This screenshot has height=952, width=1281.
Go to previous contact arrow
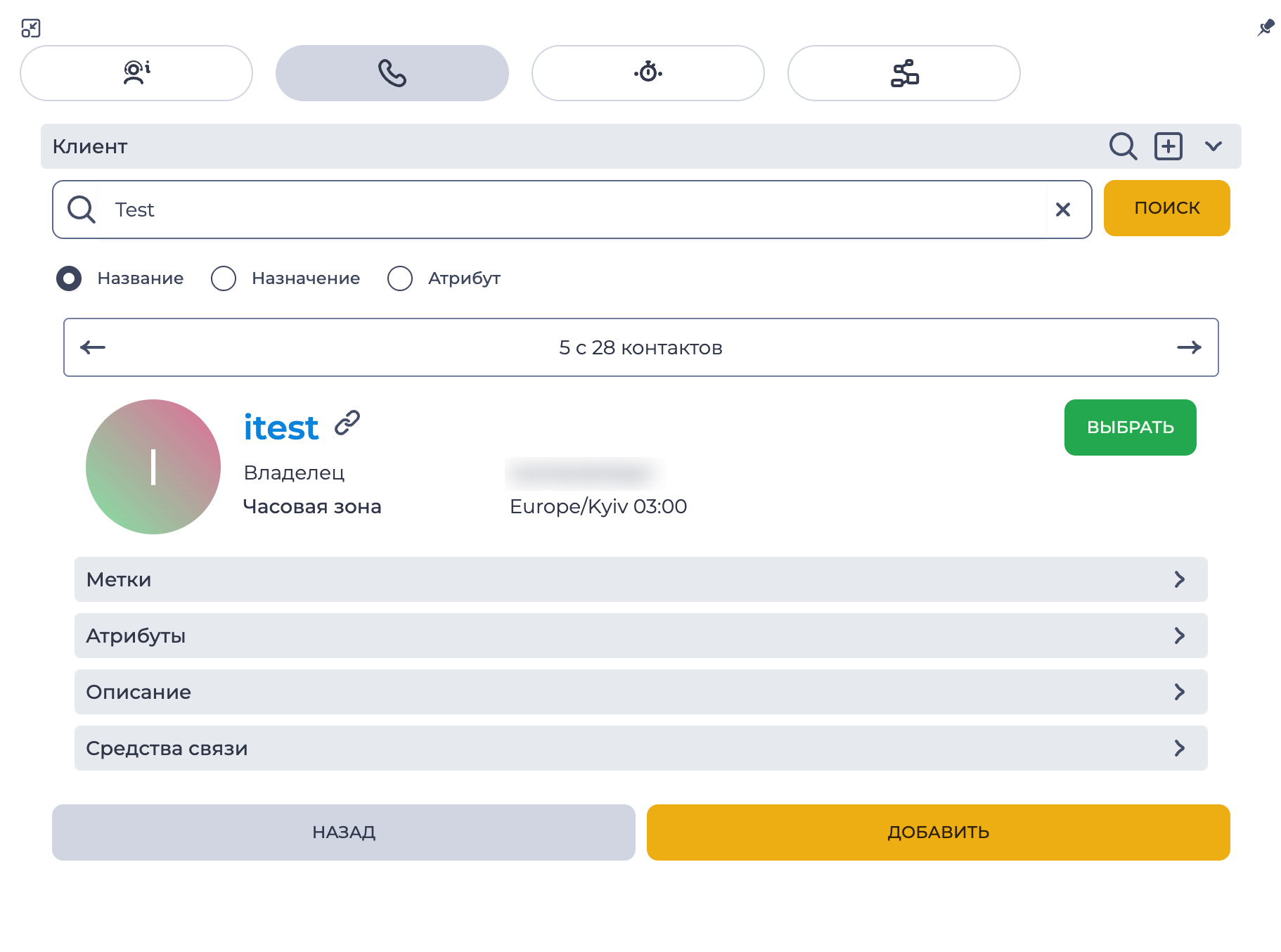pos(93,347)
